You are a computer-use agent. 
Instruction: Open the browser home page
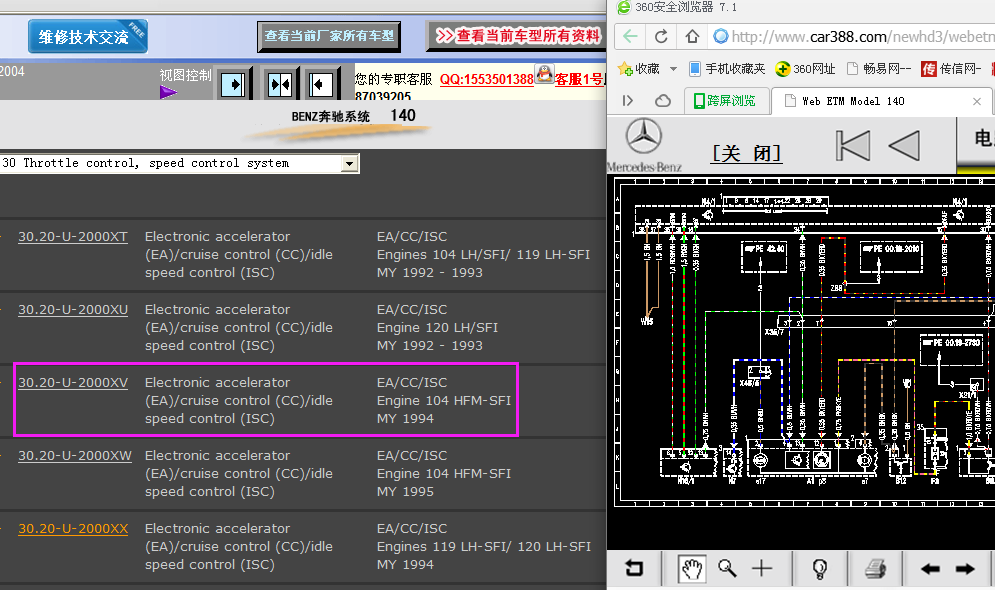tap(692, 36)
